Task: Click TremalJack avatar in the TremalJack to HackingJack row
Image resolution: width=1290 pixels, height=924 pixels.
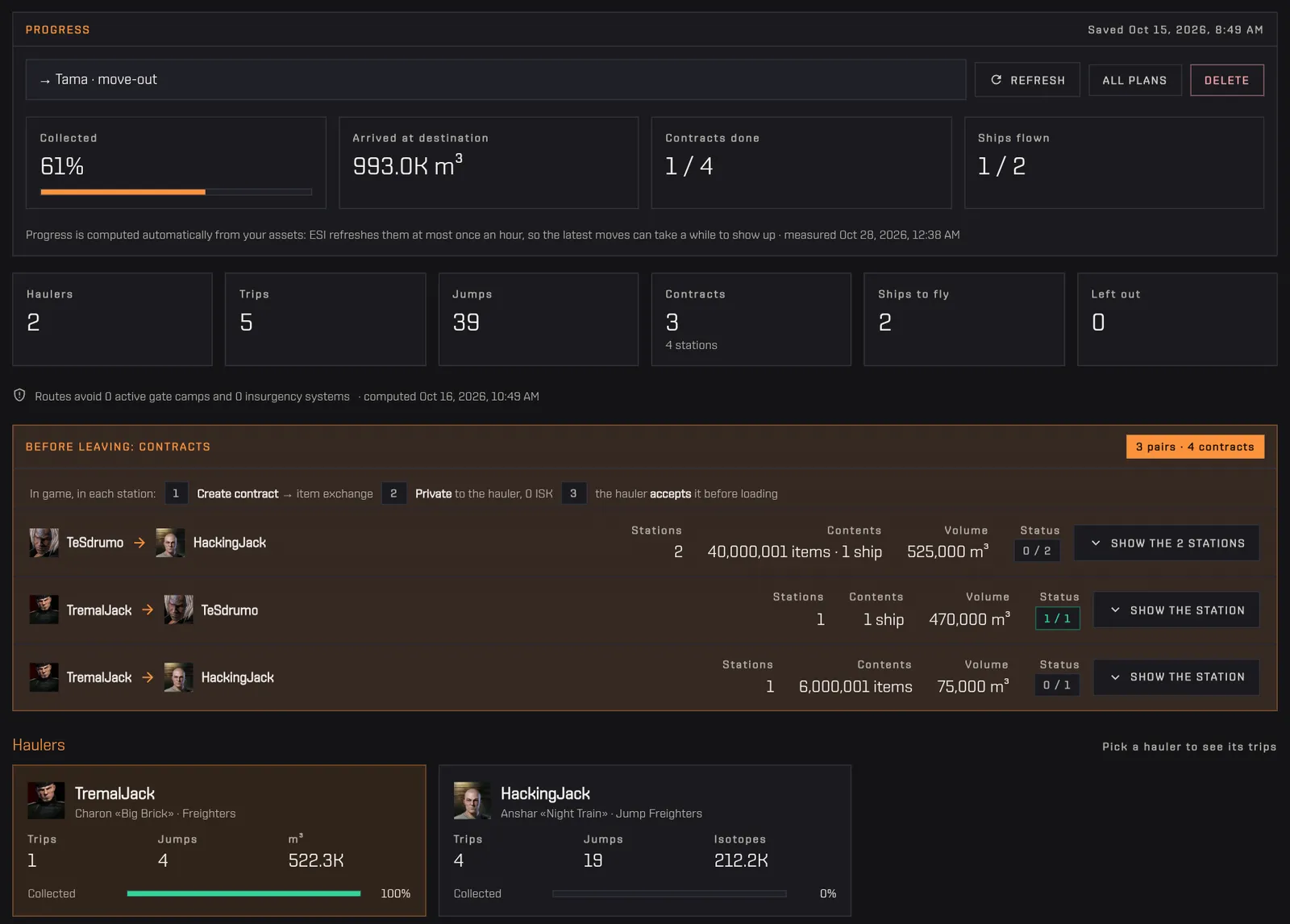Action: [x=44, y=677]
